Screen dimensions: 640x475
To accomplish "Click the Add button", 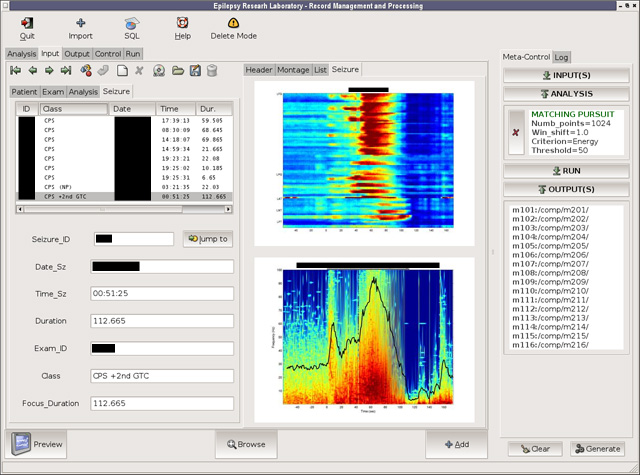I will (457, 444).
